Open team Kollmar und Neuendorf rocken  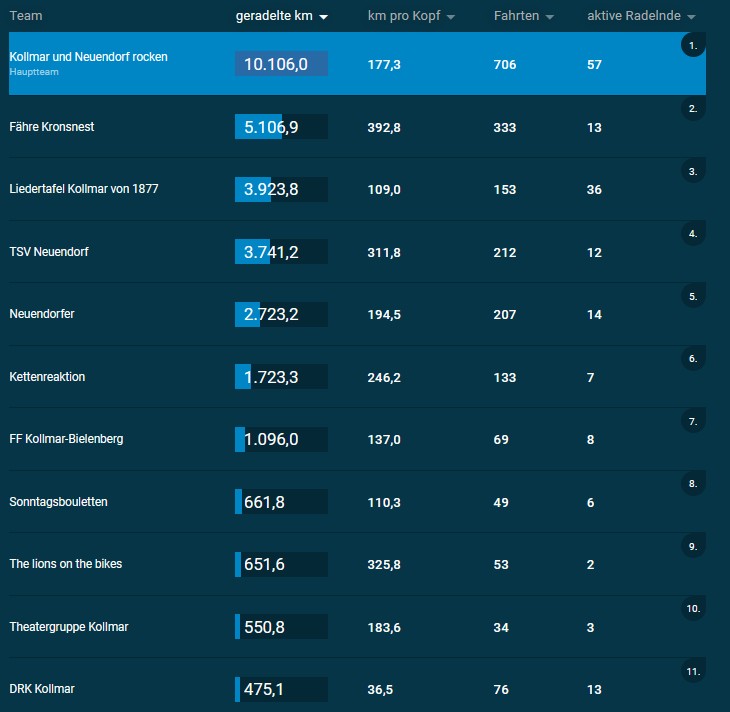click(x=88, y=57)
